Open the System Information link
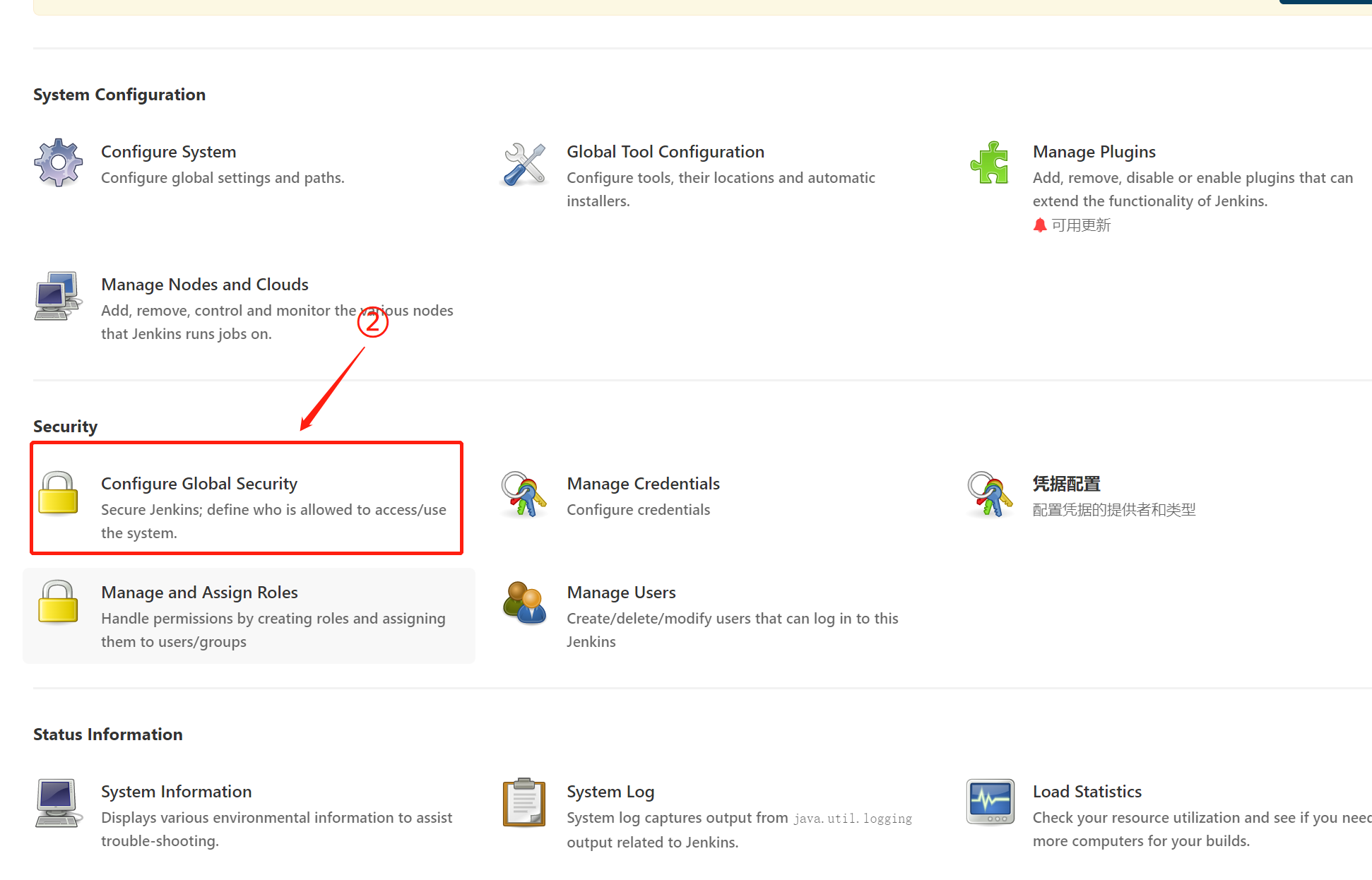1372x880 pixels. click(176, 792)
